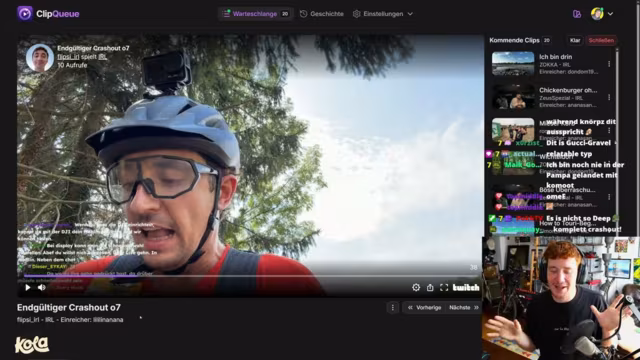Skip to the Nächste clip
The image size is (640, 360).
point(464,308)
